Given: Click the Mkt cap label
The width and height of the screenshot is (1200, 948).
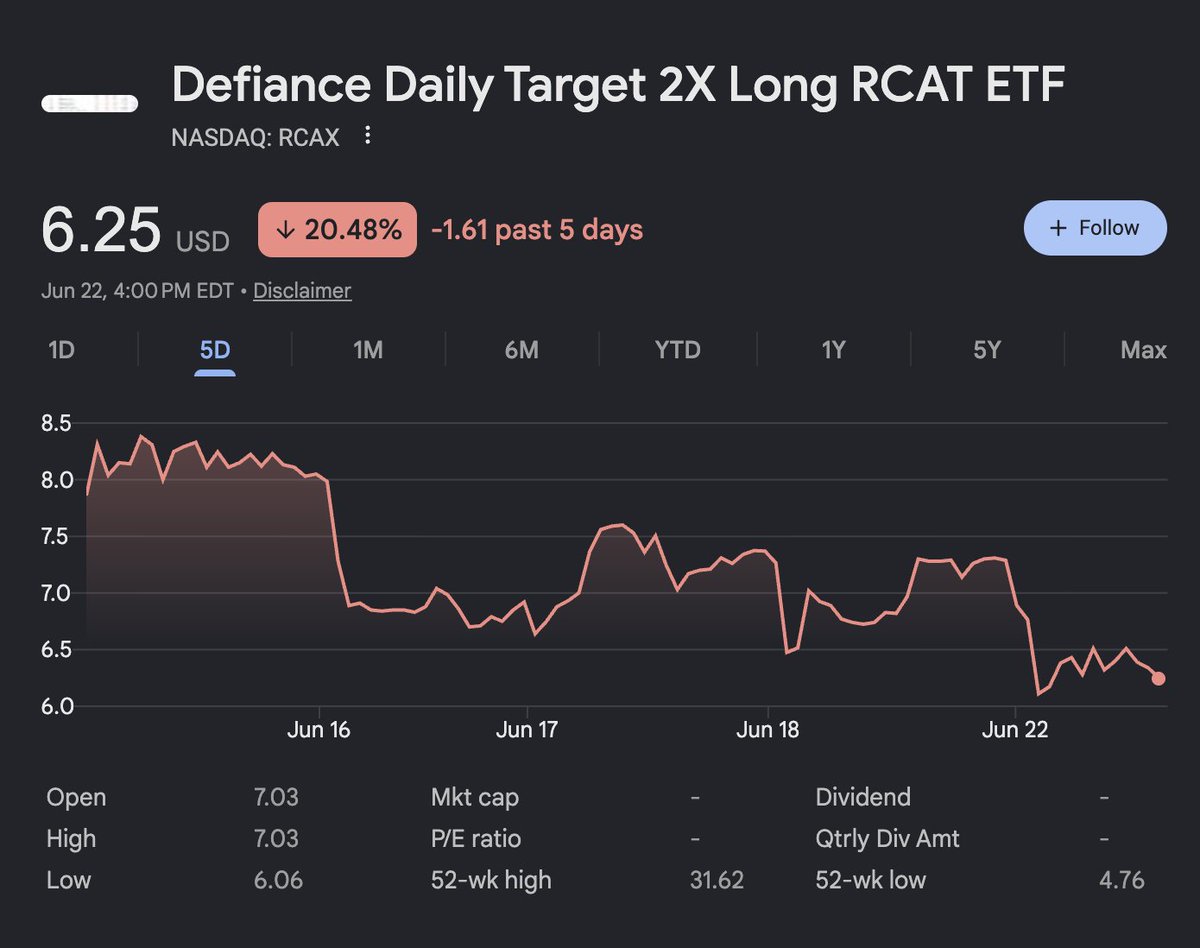Looking at the screenshot, I should 475,798.
